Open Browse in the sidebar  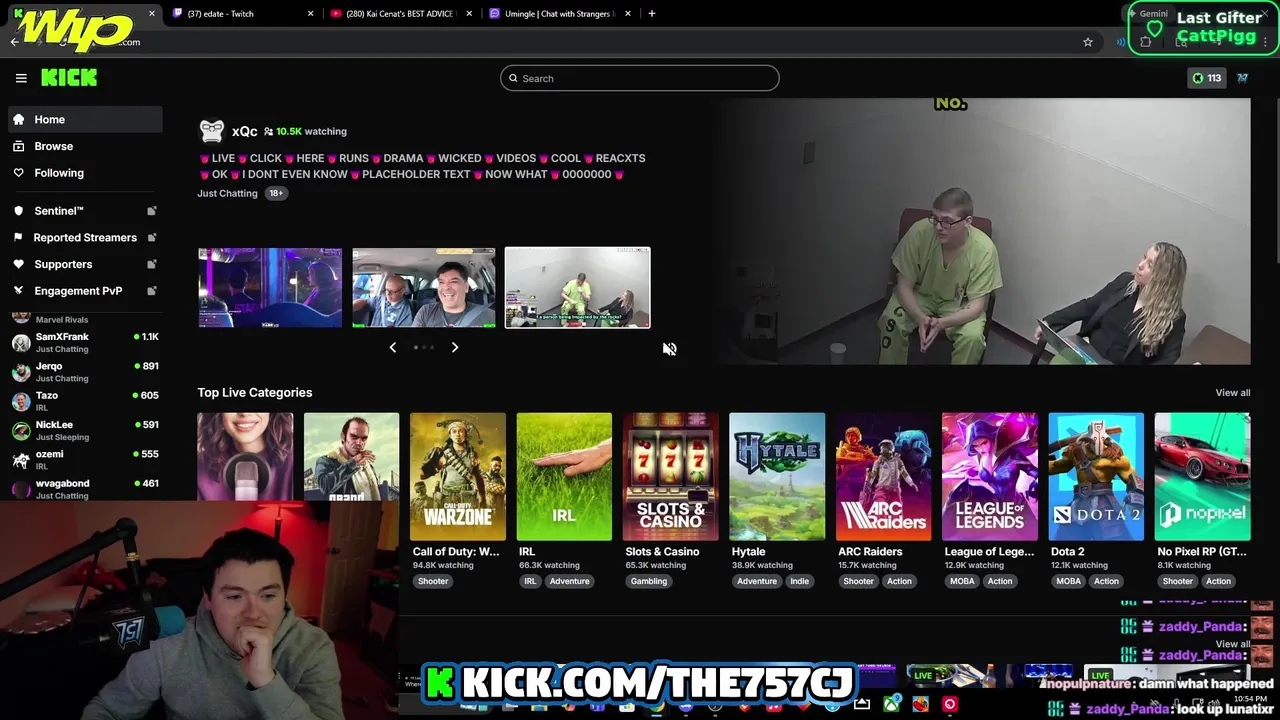click(85, 146)
